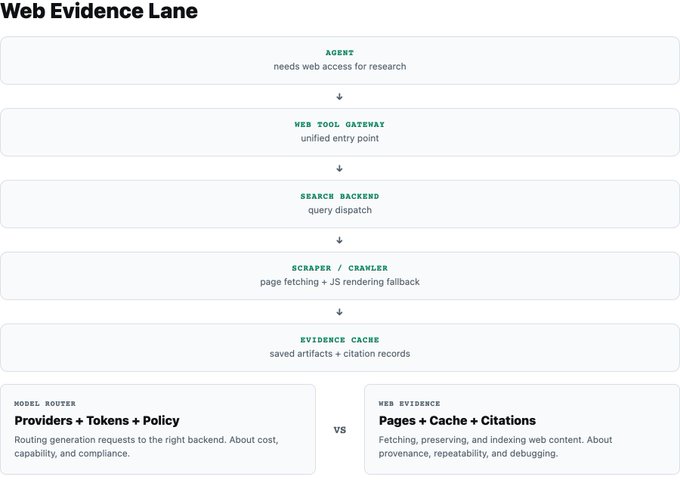Viewport: 680px width, 486px height.
Task: Select the EVIDENCE CACHE card
Action: pyautogui.click(x=340, y=348)
